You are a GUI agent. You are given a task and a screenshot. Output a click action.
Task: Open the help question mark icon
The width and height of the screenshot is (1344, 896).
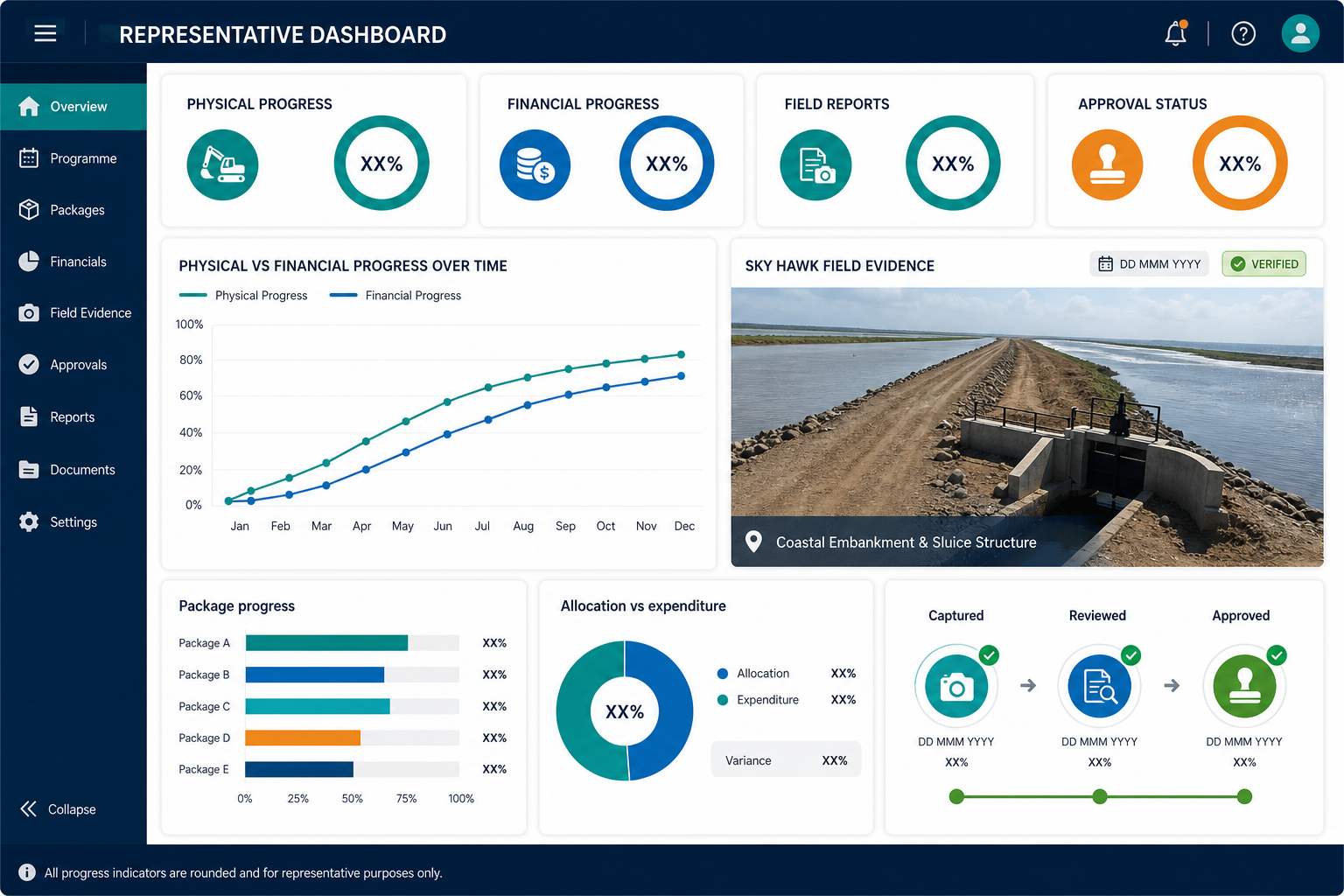(1243, 33)
